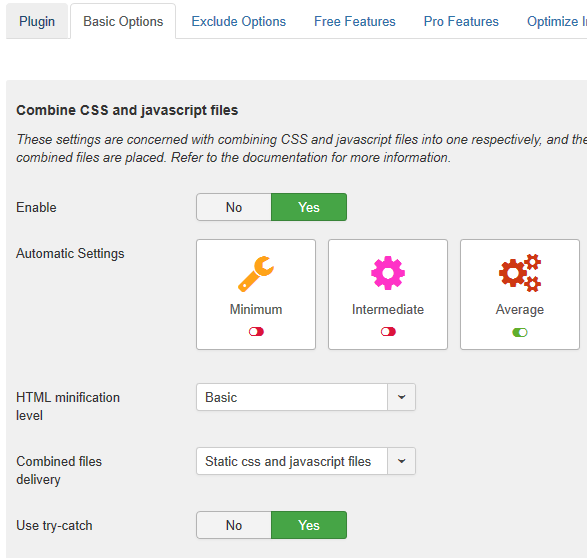Image resolution: width=587 pixels, height=558 pixels.
Task: Click the pink gear Intermediate icon
Action: click(x=388, y=273)
